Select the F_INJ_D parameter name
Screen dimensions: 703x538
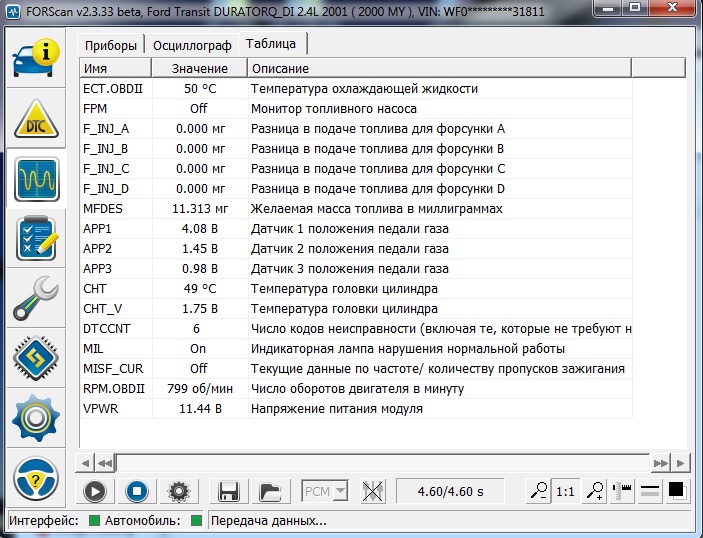tap(106, 189)
